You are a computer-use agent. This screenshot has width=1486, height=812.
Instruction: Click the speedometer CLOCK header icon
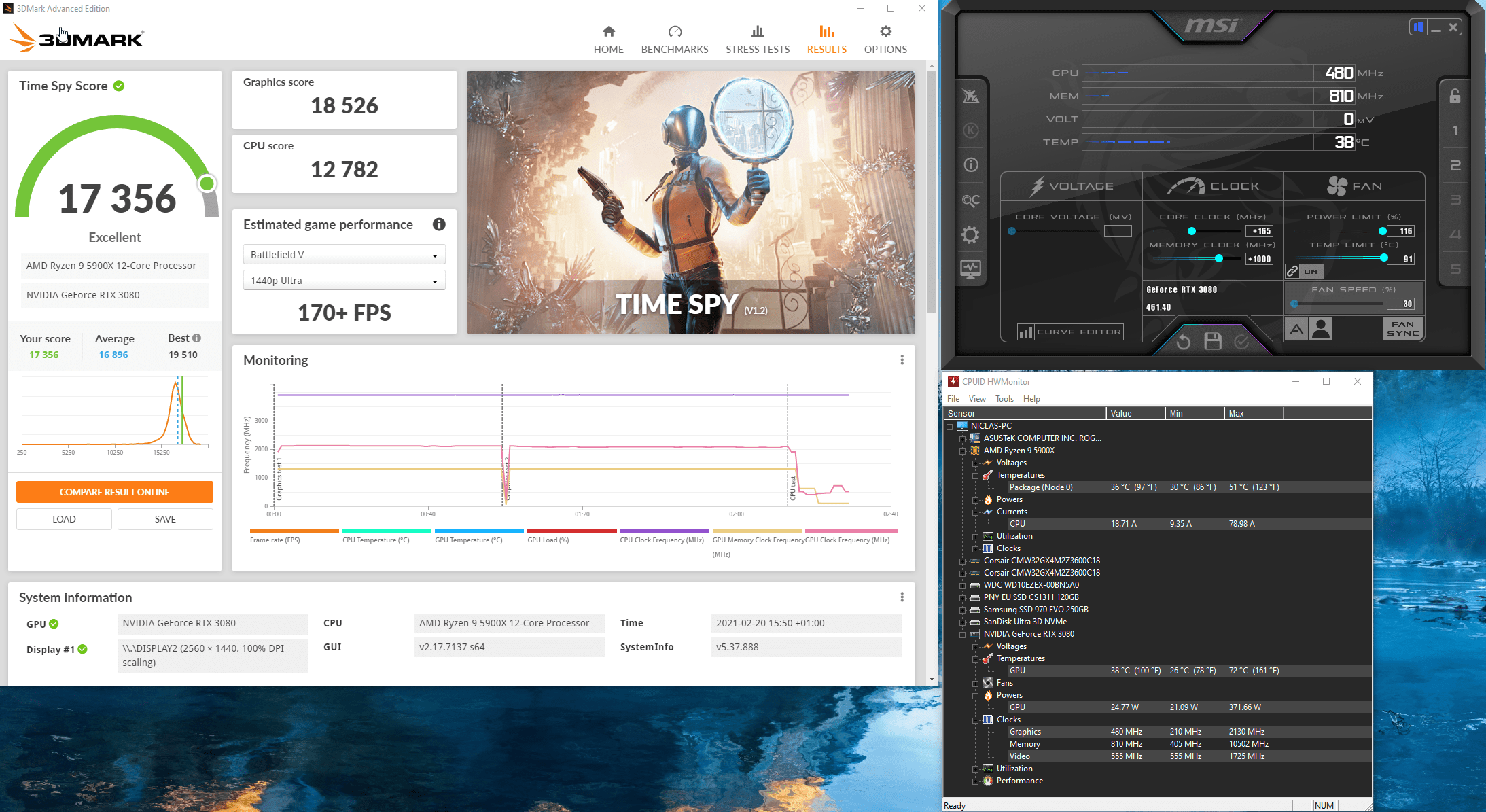pos(1186,186)
